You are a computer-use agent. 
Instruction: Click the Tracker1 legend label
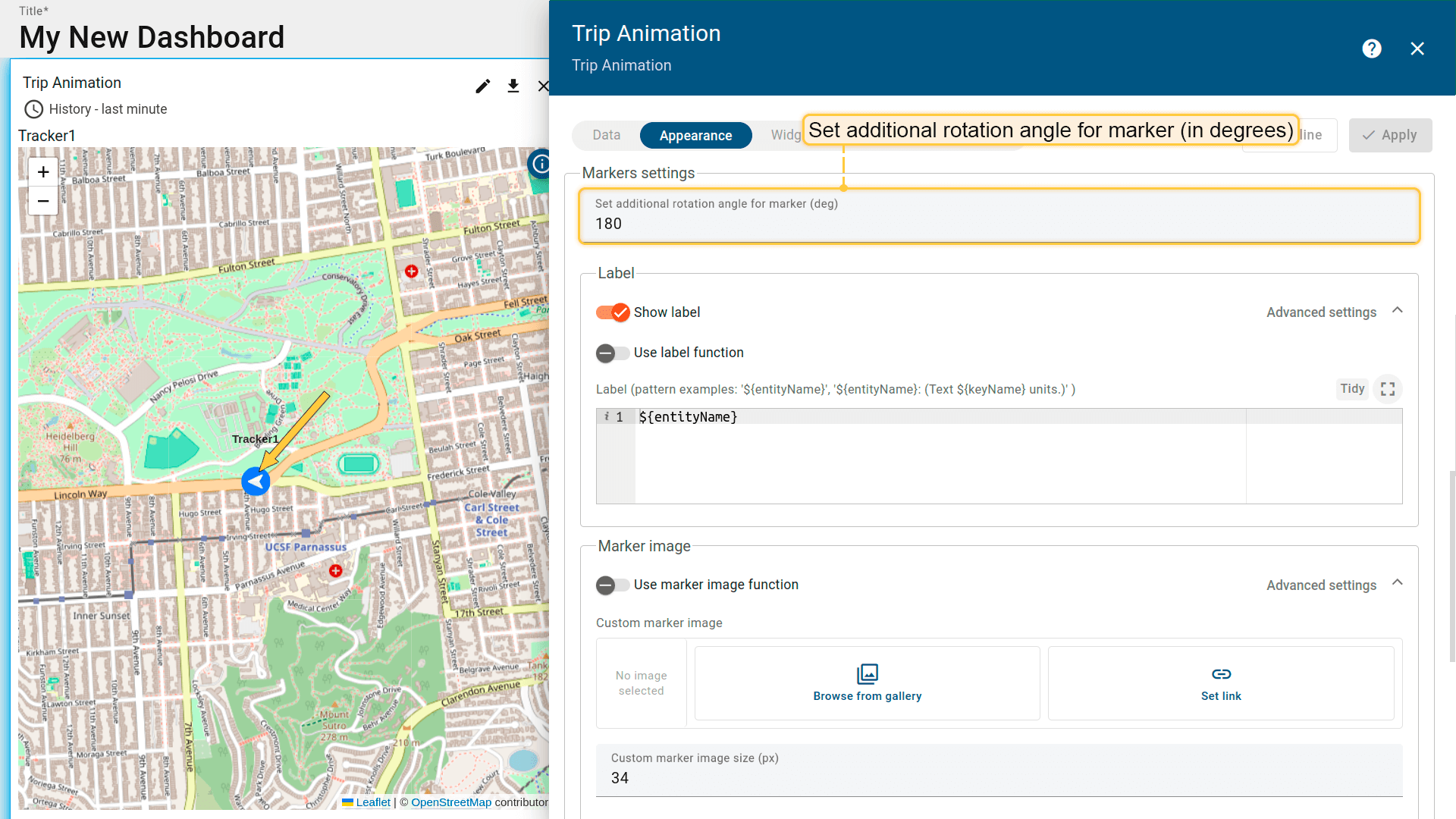coord(47,136)
